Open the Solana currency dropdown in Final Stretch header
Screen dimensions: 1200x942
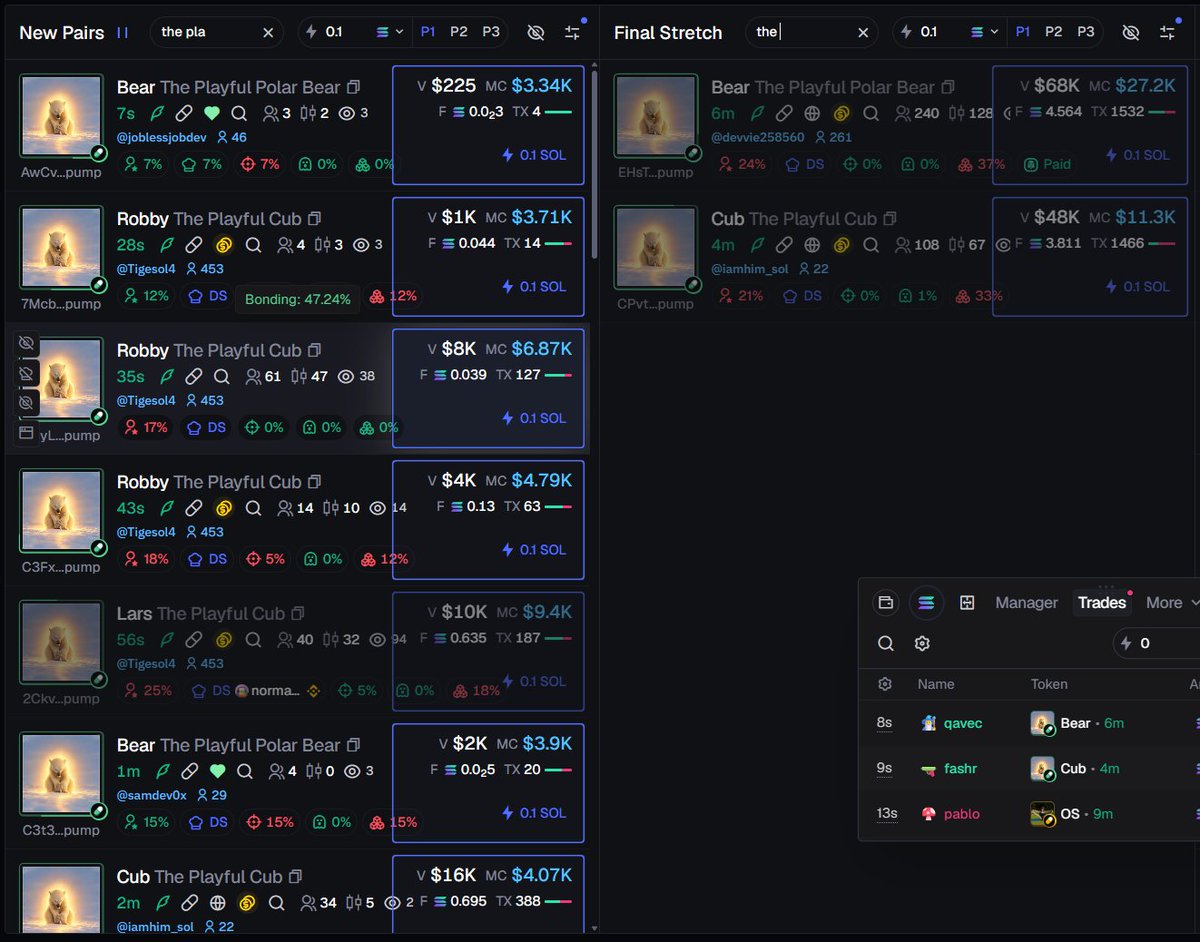click(x=984, y=32)
